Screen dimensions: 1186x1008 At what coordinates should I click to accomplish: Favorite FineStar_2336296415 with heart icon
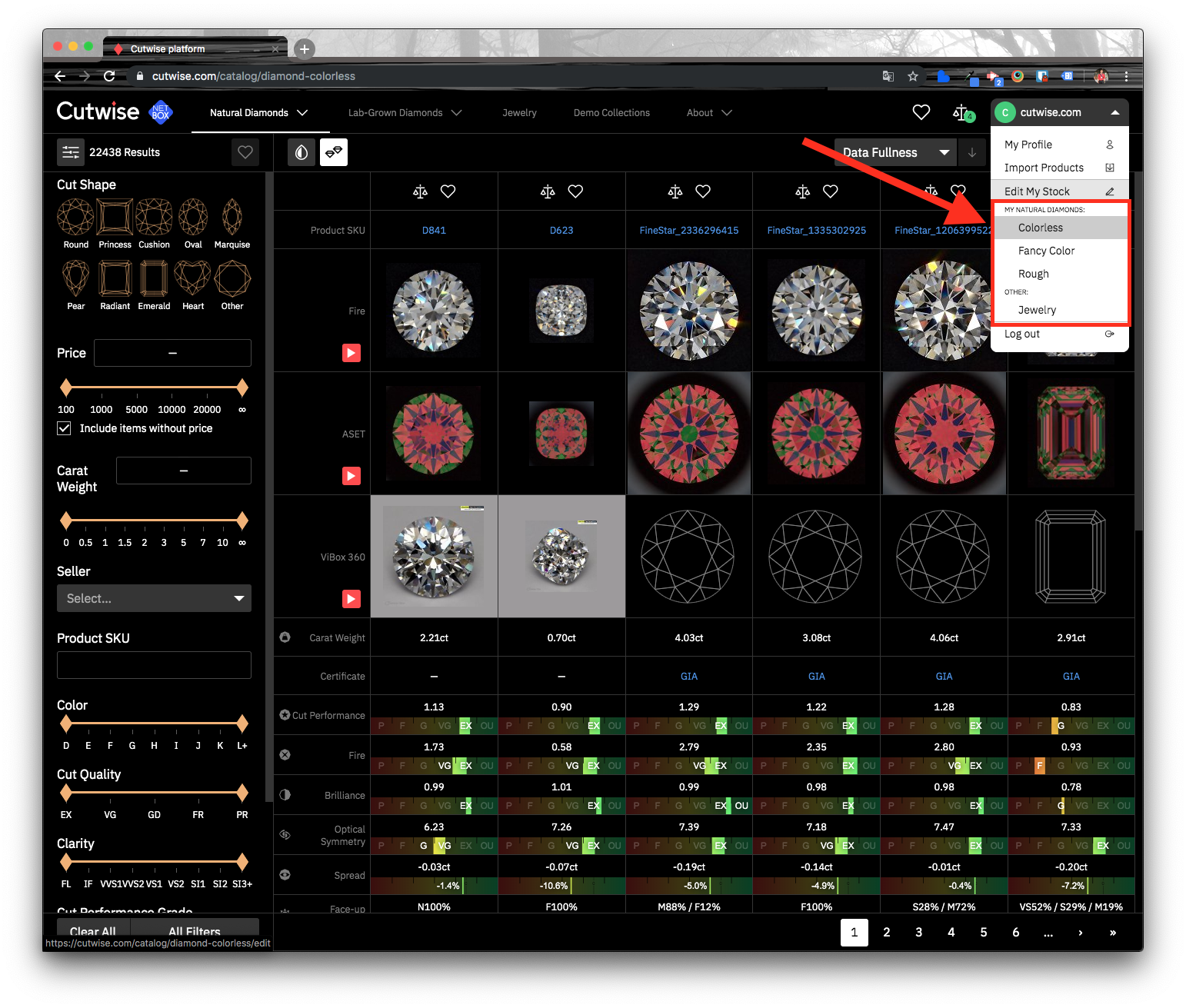(x=703, y=191)
